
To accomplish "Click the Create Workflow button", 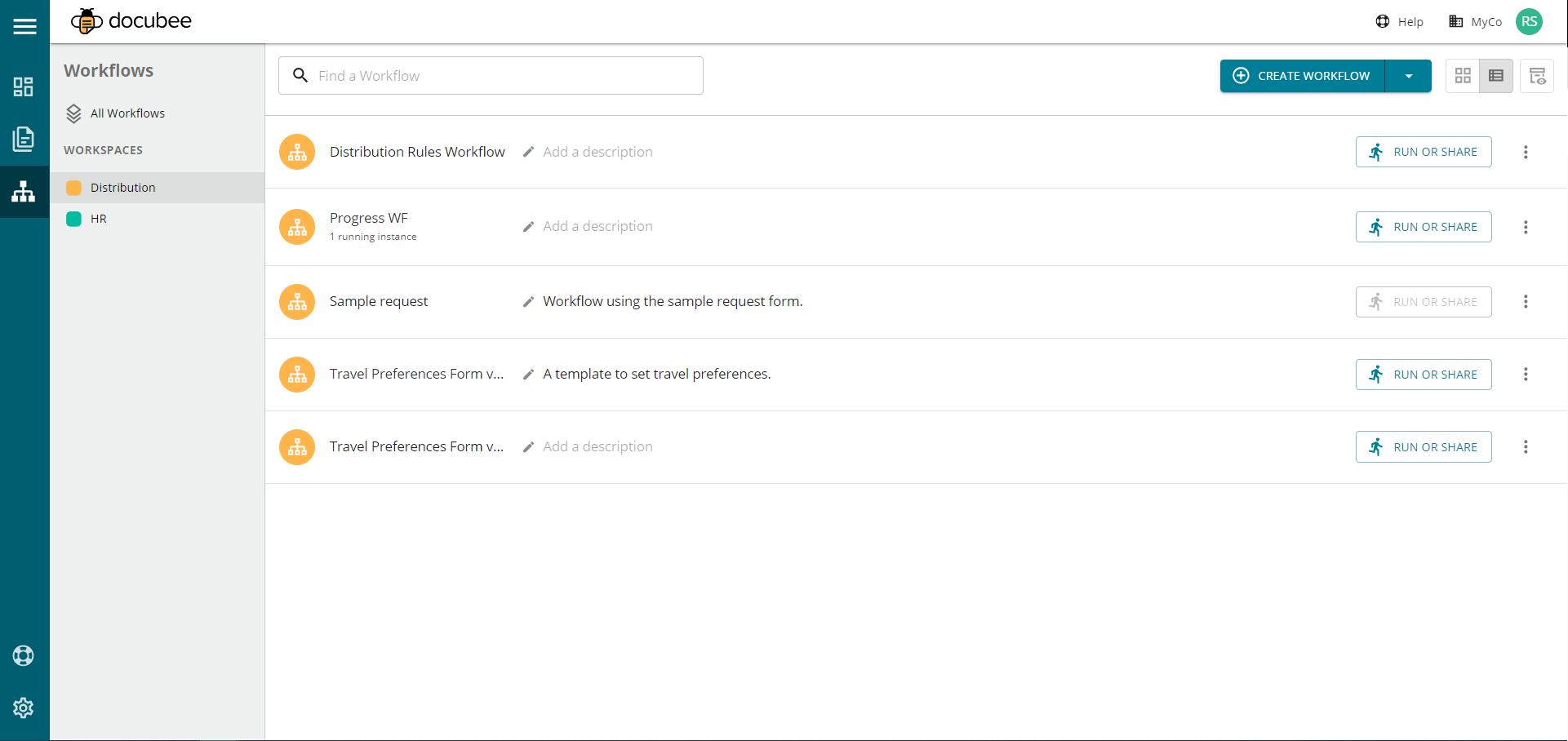I will (1303, 76).
